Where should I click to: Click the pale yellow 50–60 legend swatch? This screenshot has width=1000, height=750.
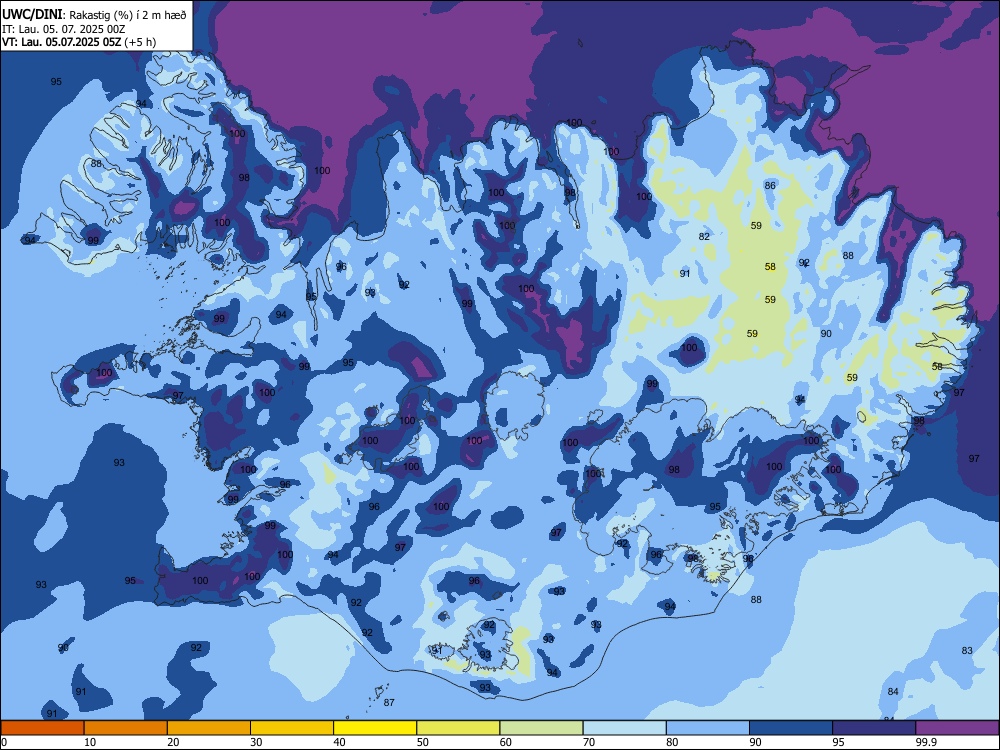tap(458, 728)
